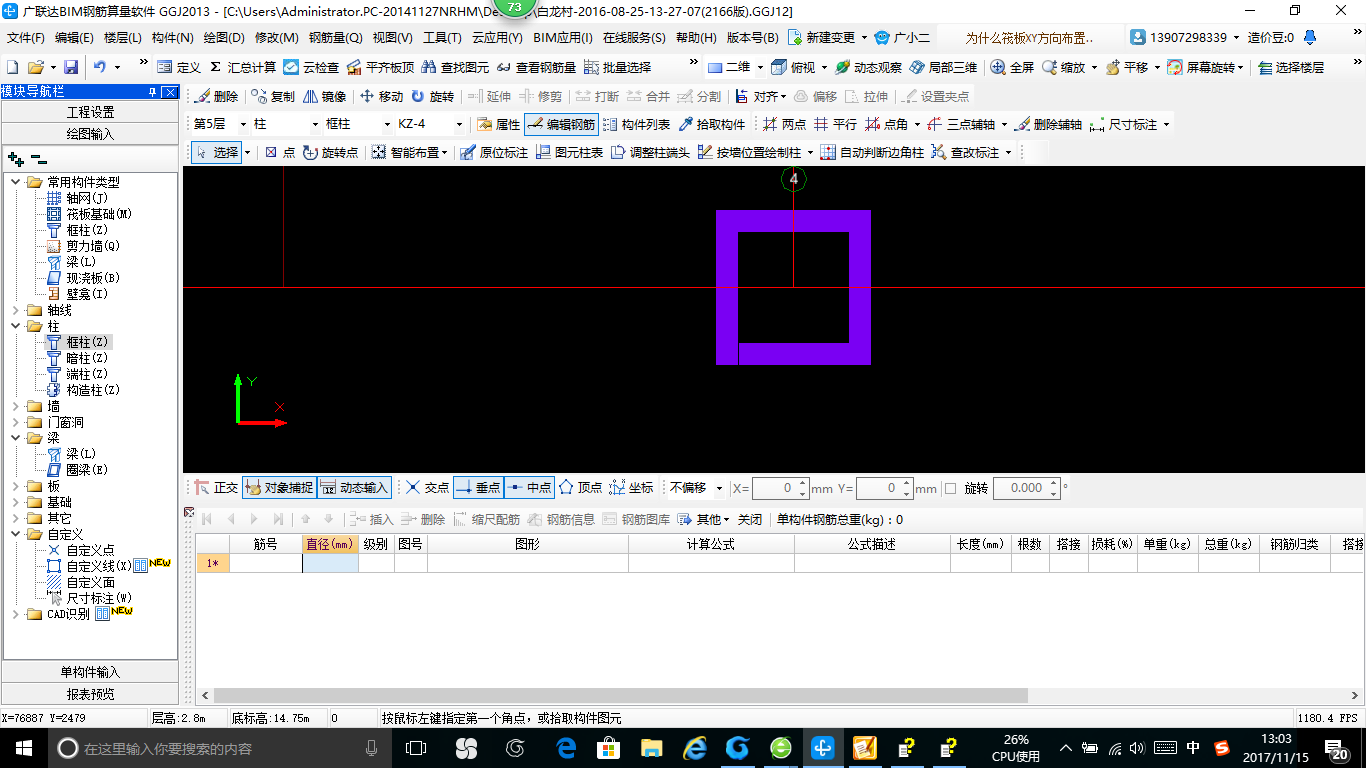1366x768 pixels.
Task: Toggle 编辑钢筋 edit rebar button
Action: coord(561,125)
